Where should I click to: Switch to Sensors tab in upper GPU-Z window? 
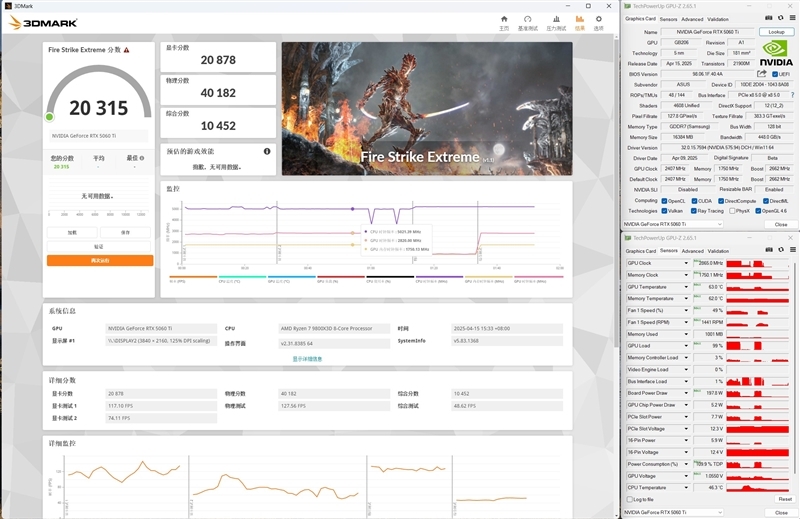click(x=668, y=19)
